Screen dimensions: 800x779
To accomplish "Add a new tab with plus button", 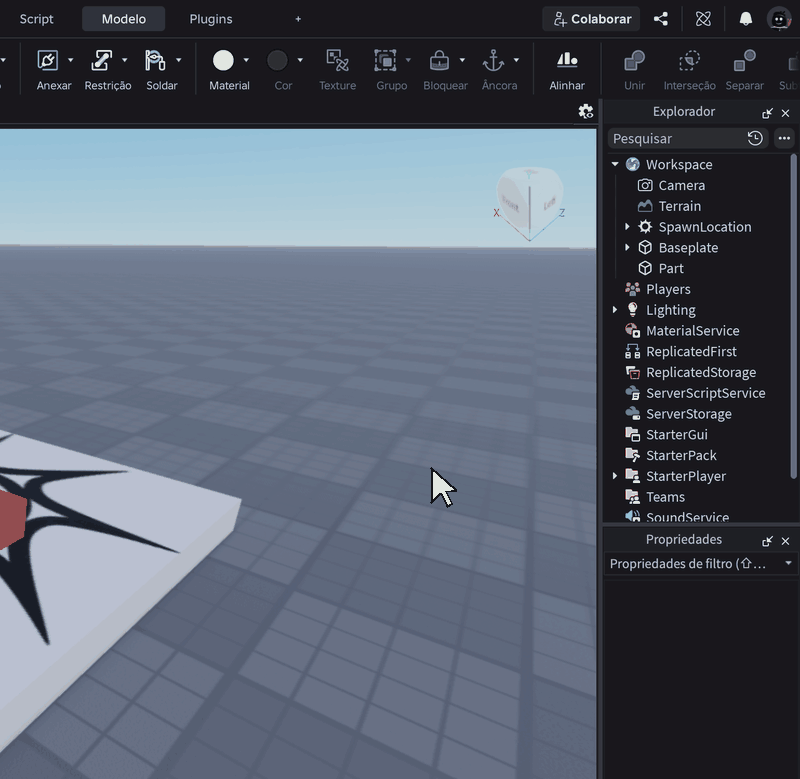I will [298, 19].
